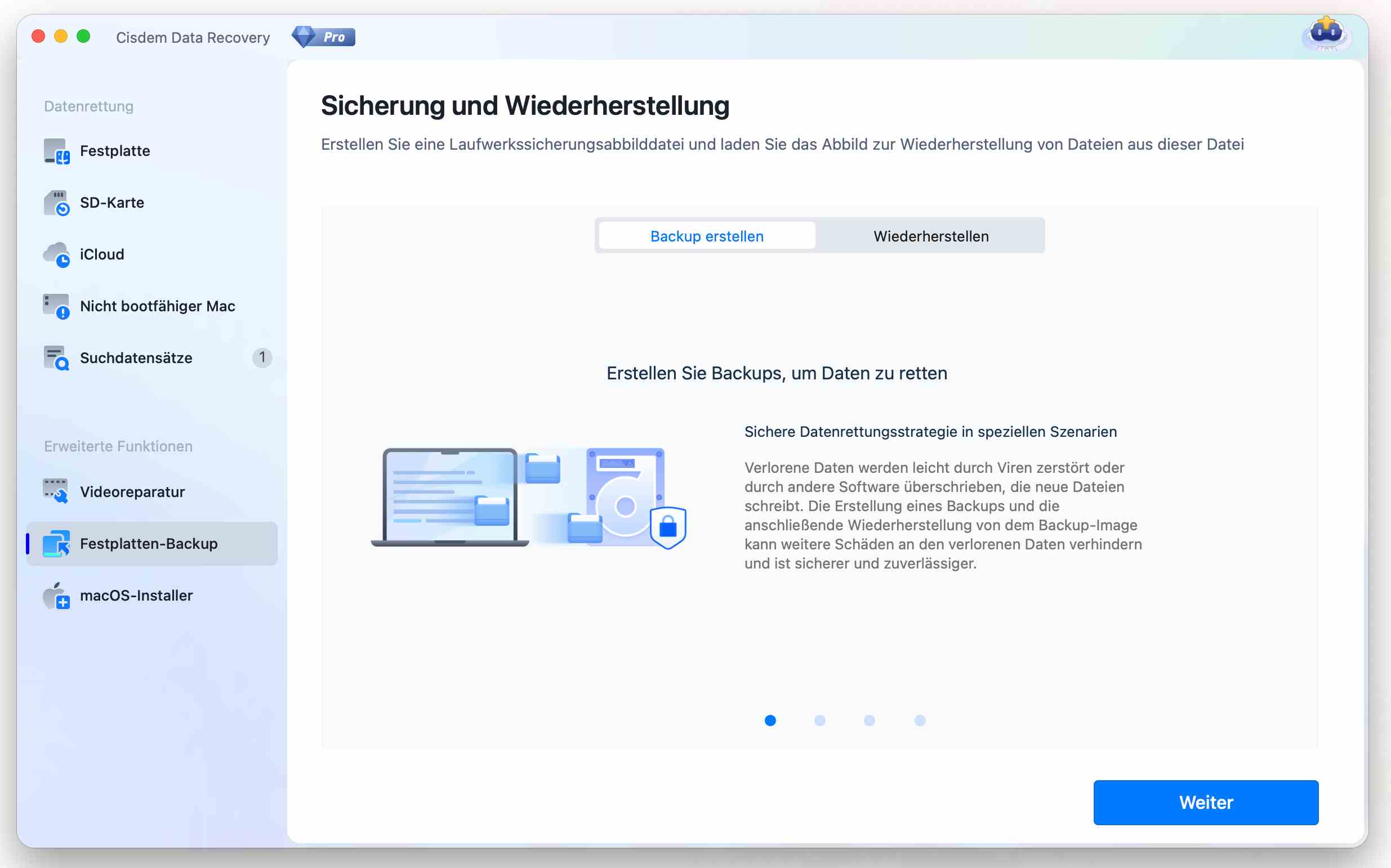Select the fourth carousel page dot

tap(920, 721)
